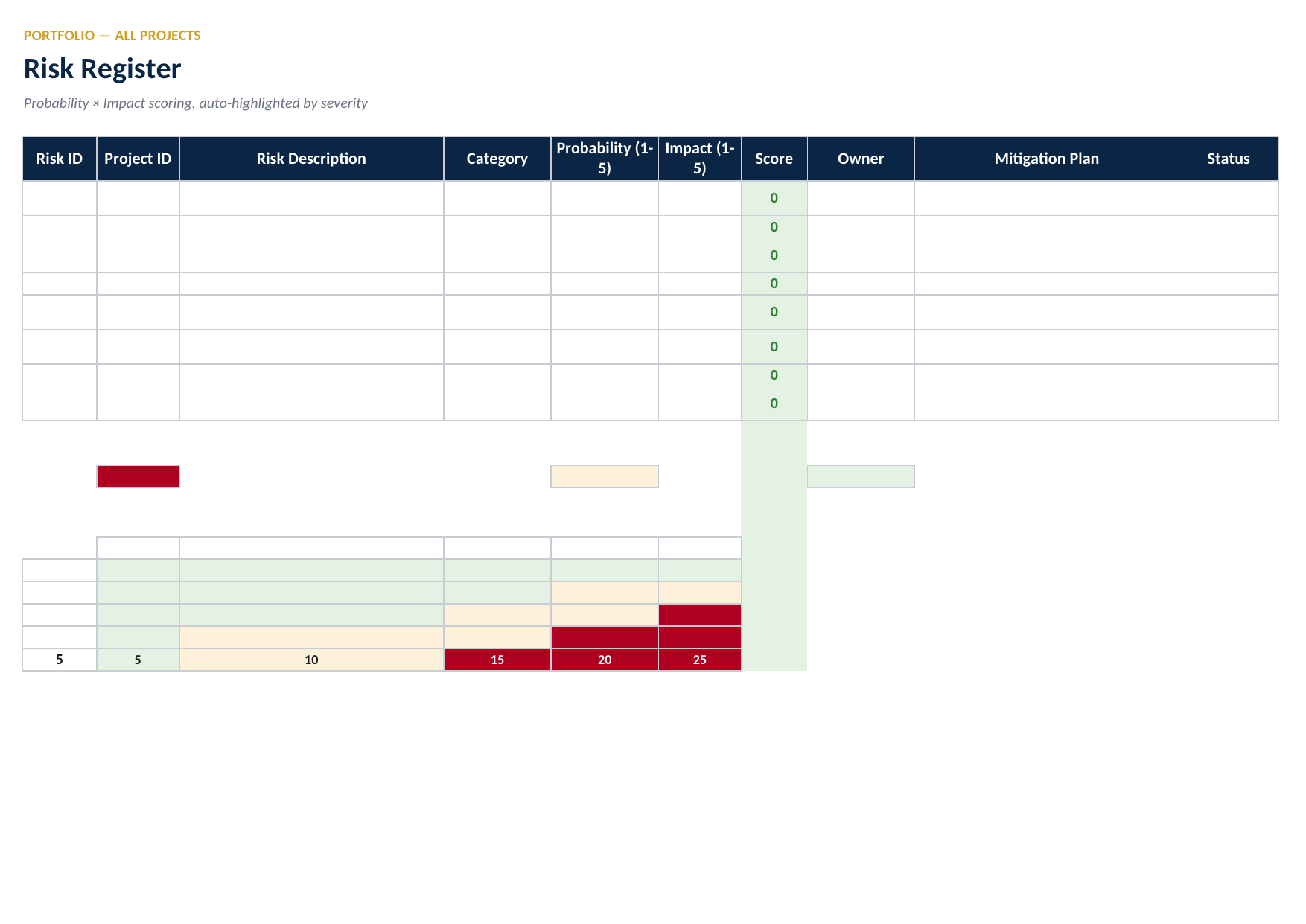Select the matrix cell showing 15
Image resolution: width=1306 pixels, height=924 pixels.
[497, 660]
